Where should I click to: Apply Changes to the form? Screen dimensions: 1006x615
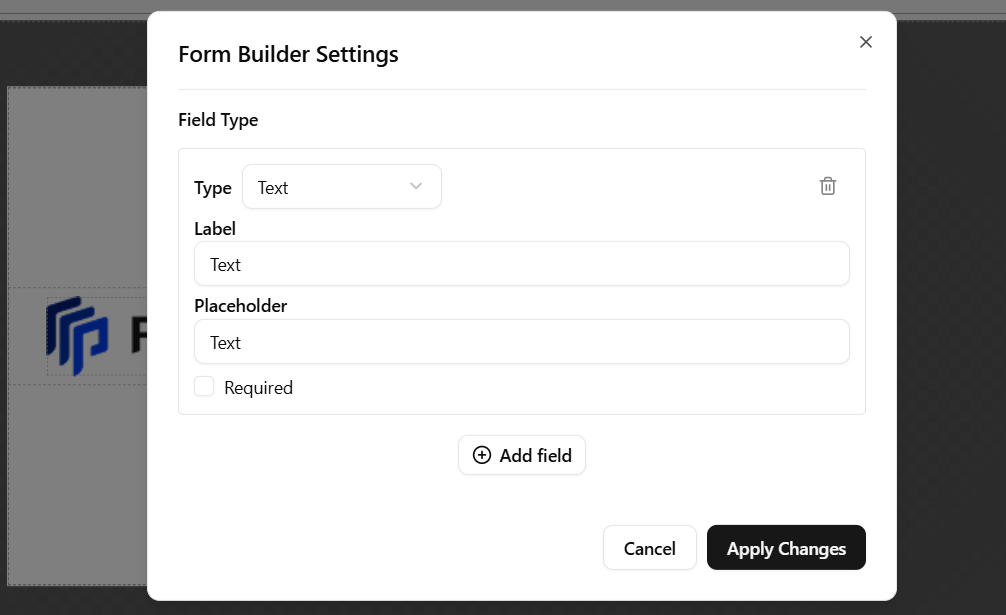pos(786,548)
